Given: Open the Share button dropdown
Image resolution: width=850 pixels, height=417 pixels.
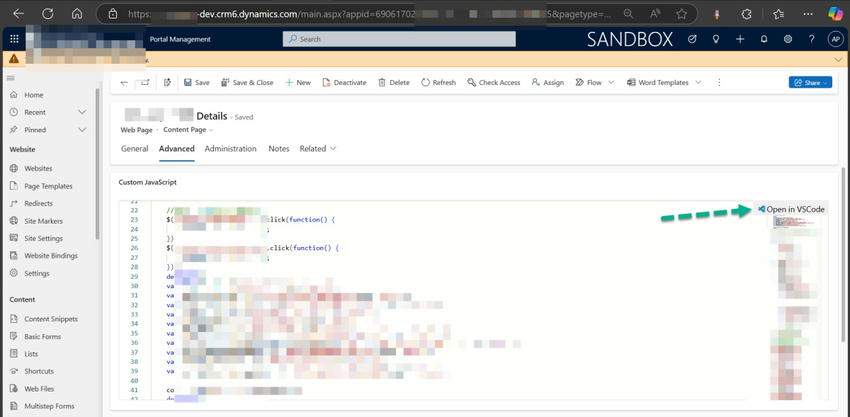Looking at the screenshot, I should tap(810, 82).
